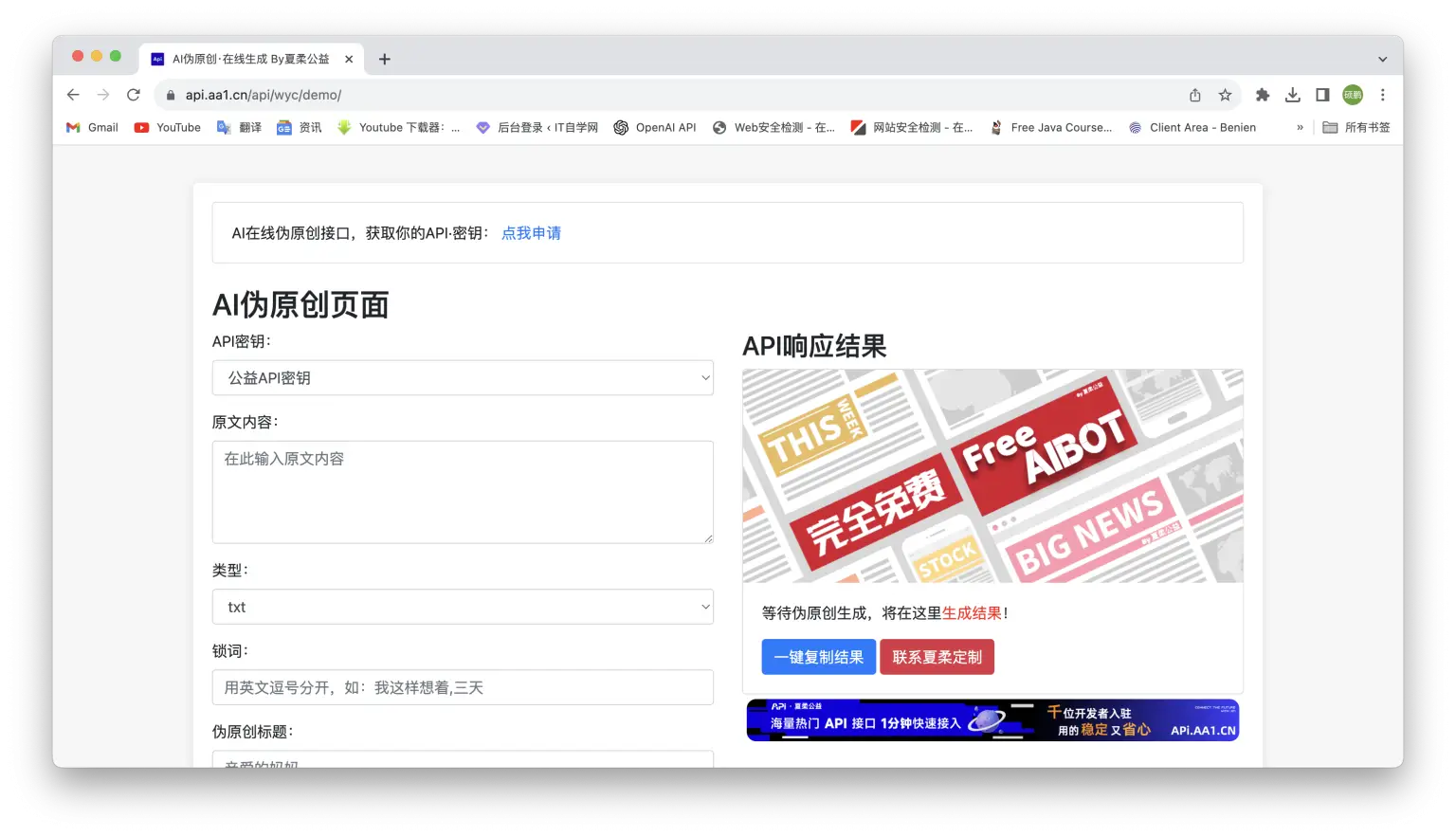Click the 伪原创标题 input field
Image resolution: width=1456 pixels, height=837 pixels.
click(x=463, y=759)
